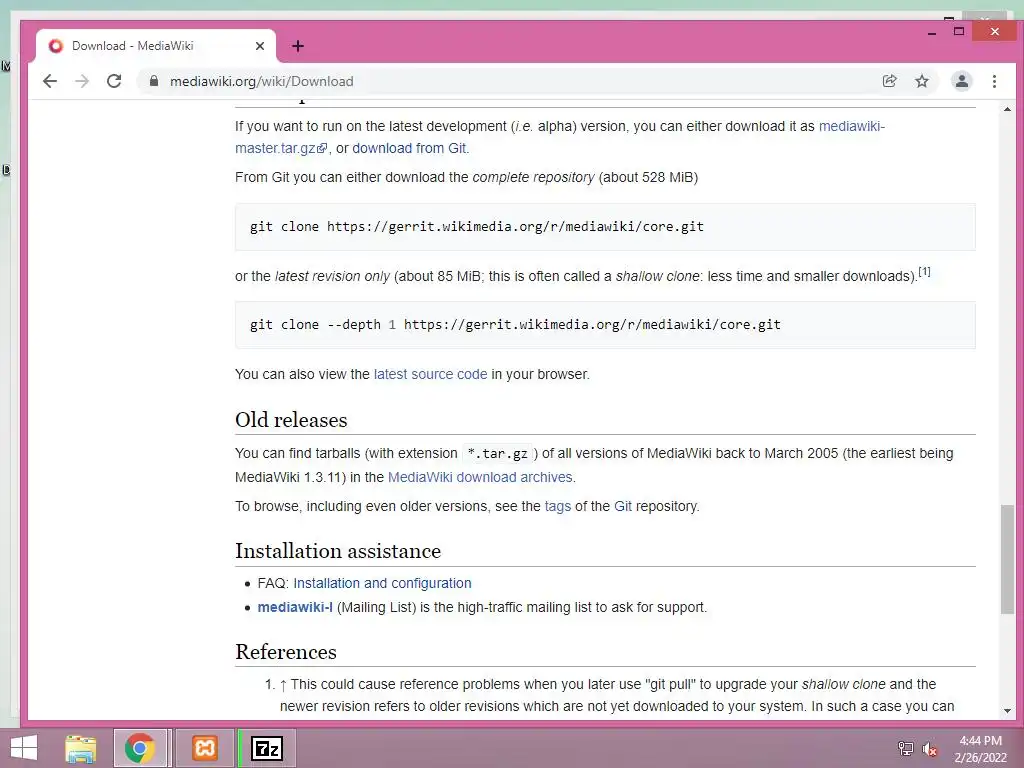Viewport: 1024px width, 768px height.
Task: Click the browser back arrow
Action: pos(50,81)
